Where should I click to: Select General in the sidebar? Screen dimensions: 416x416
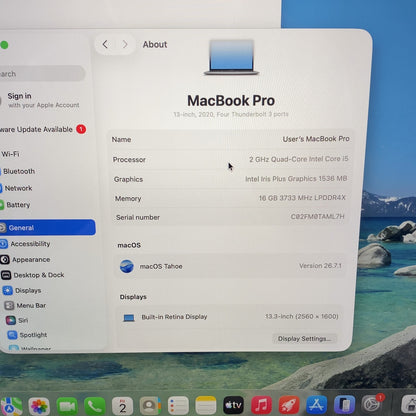coord(47,228)
